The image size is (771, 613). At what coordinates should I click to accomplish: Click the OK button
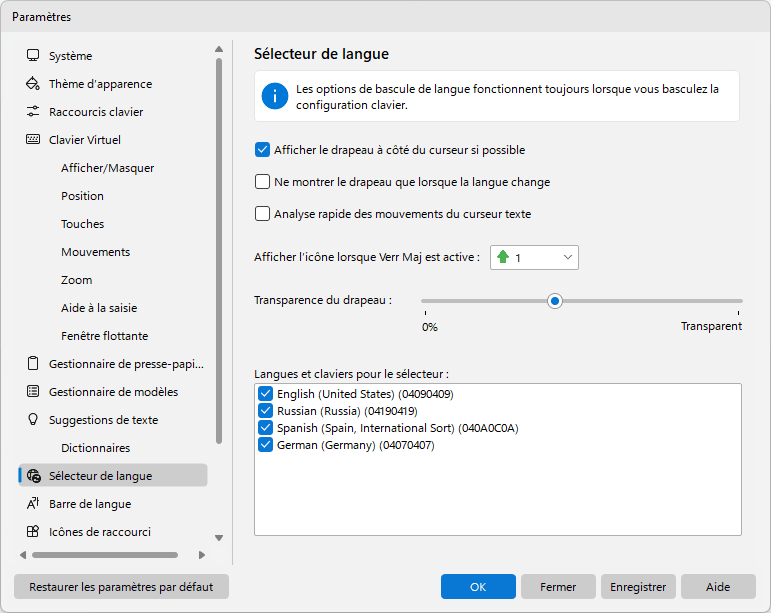pyautogui.click(x=478, y=586)
